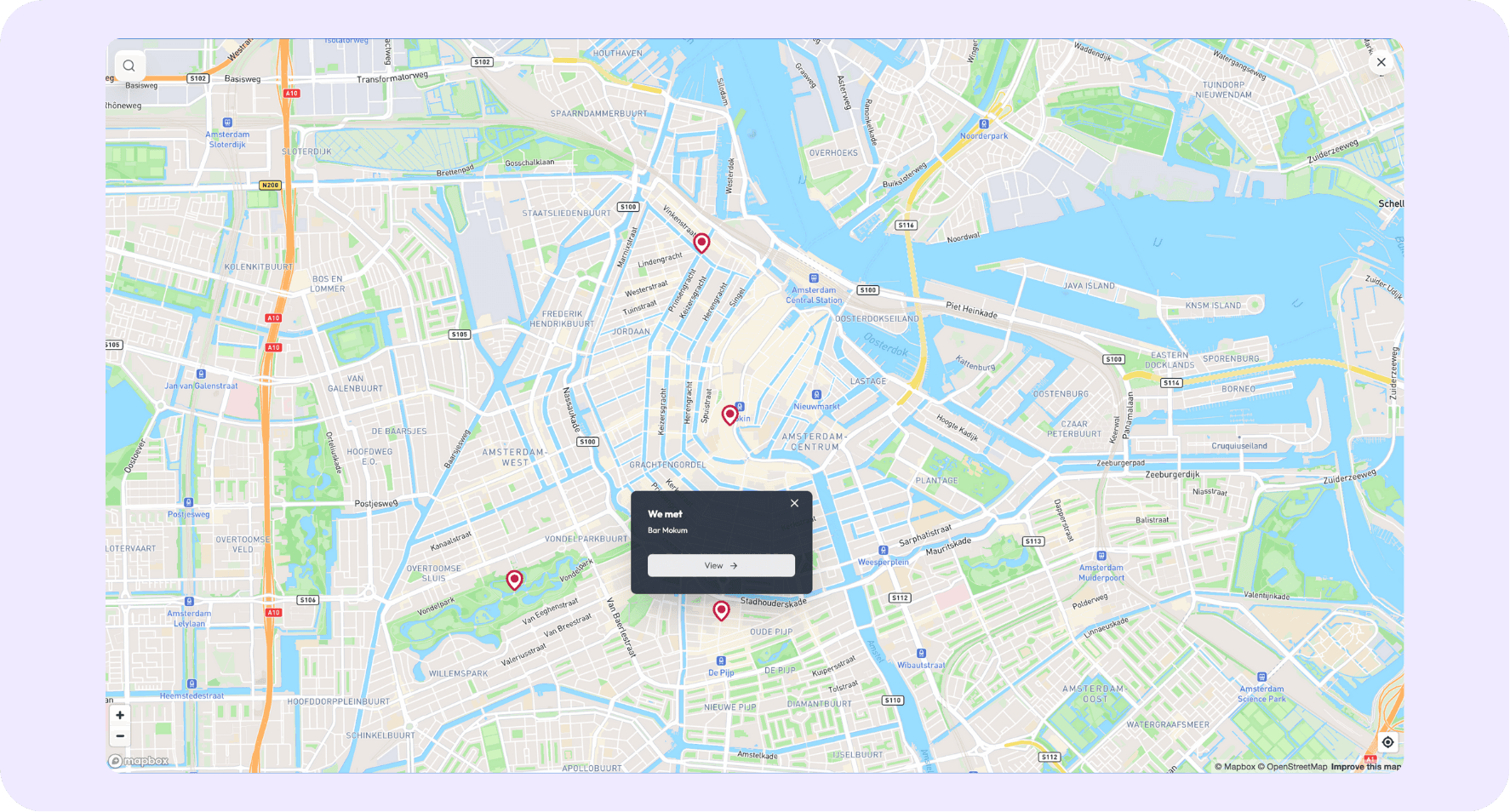Select the marker near Stadhouderskade
1510x812 pixels.
(x=722, y=610)
